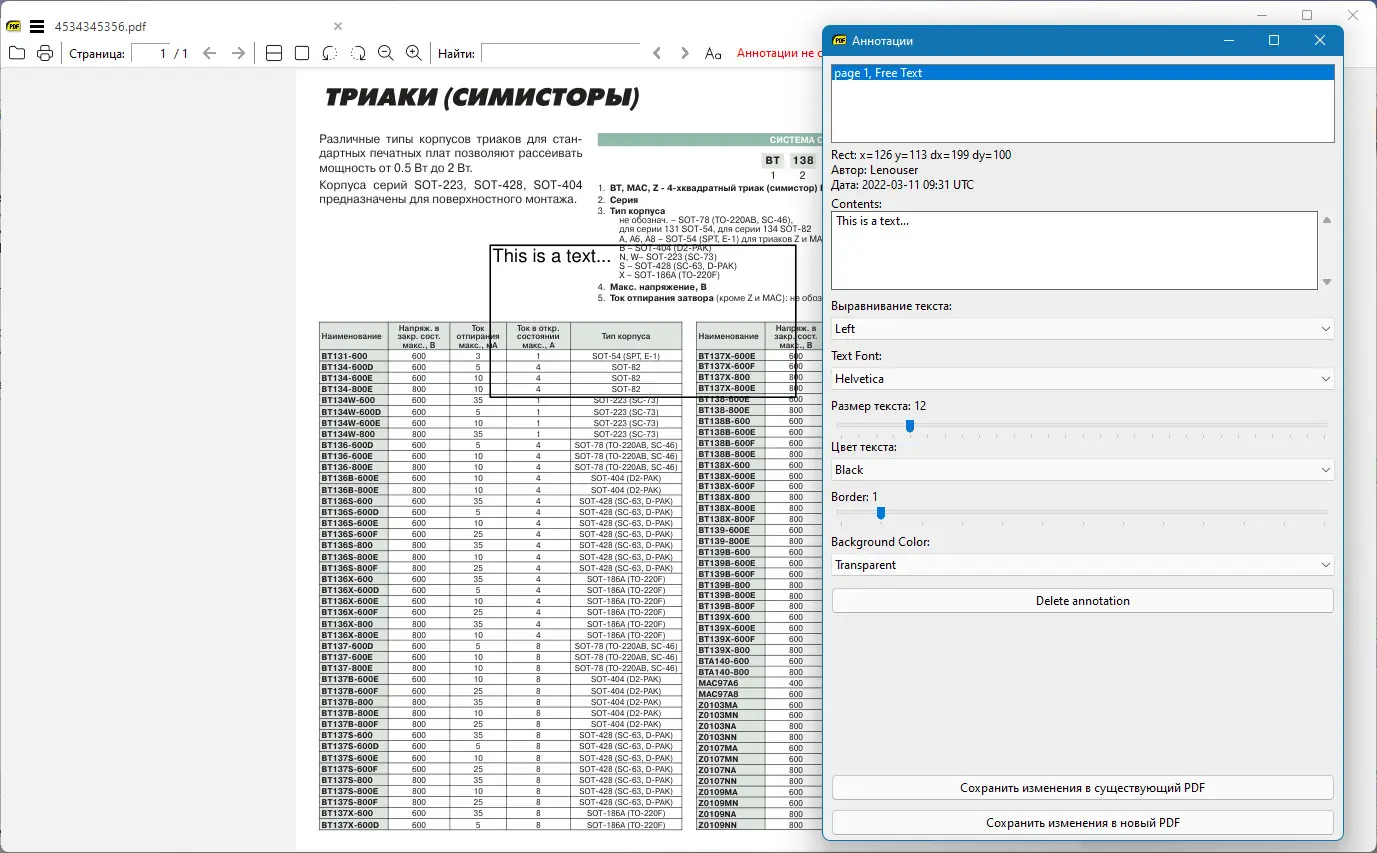Save changes to a new PDF
1377x853 pixels.
[1082, 822]
